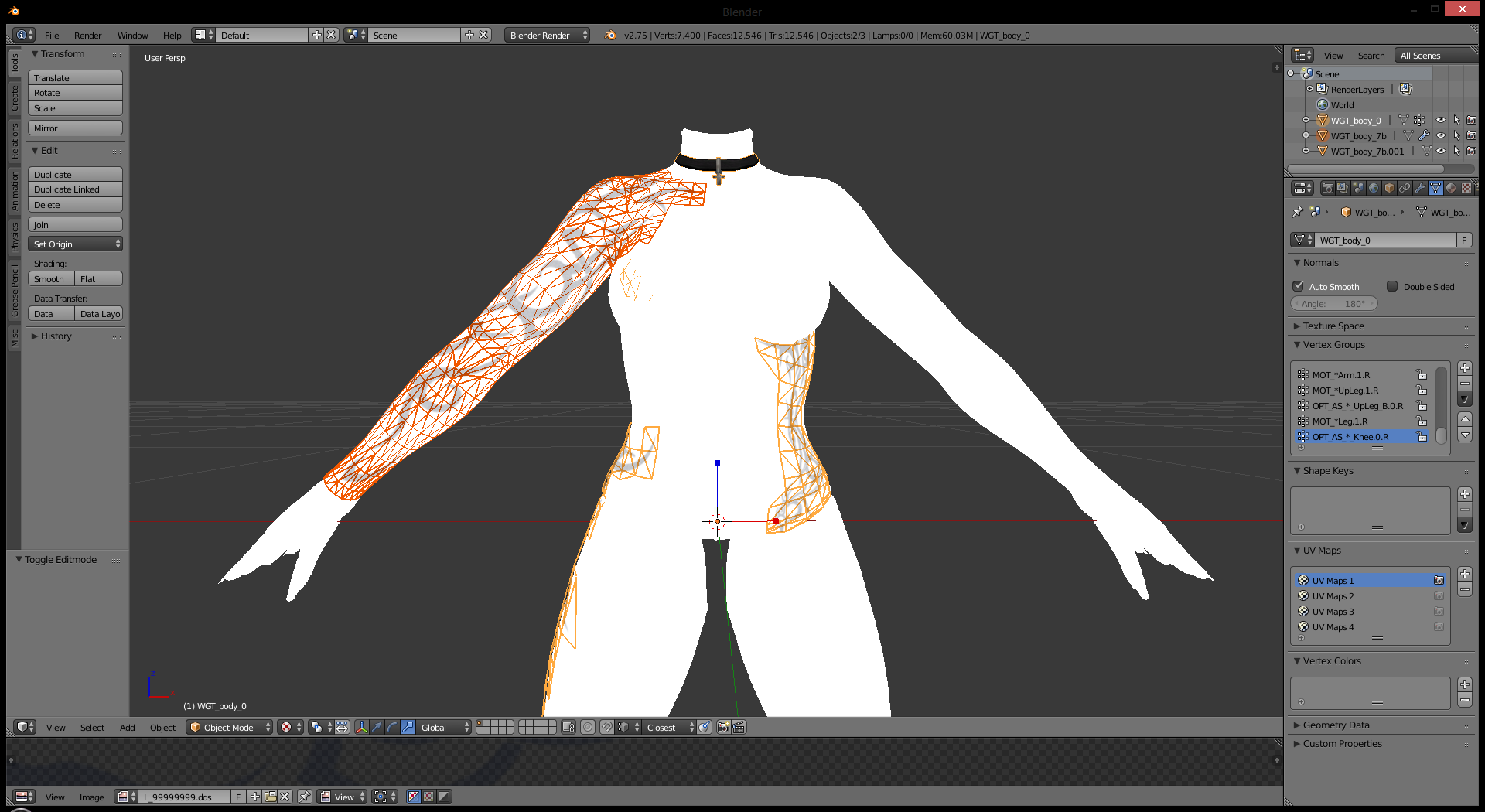Click the OpenGL render active viewport icon
The height and width of the screenshot is (812, 1485).
coord(724,727)
